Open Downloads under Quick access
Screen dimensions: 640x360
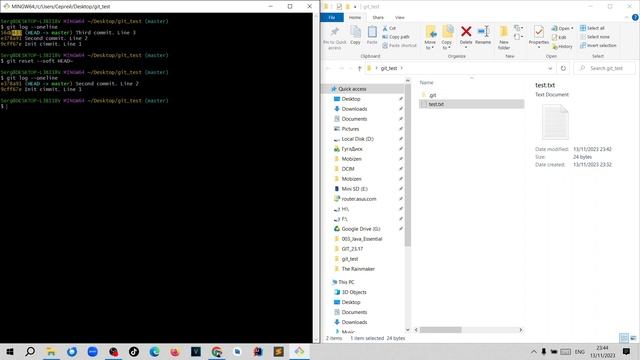click(x=354, y=109)
